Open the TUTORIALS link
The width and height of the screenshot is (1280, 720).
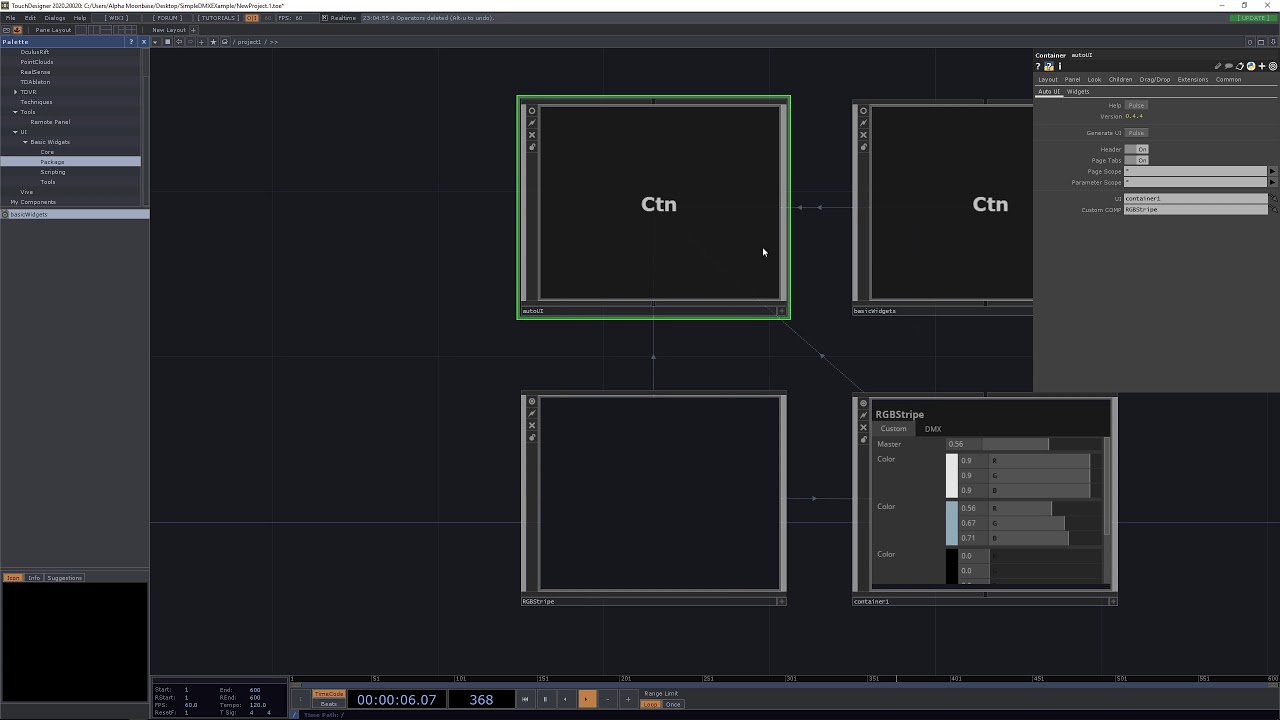tap(218, 18)
